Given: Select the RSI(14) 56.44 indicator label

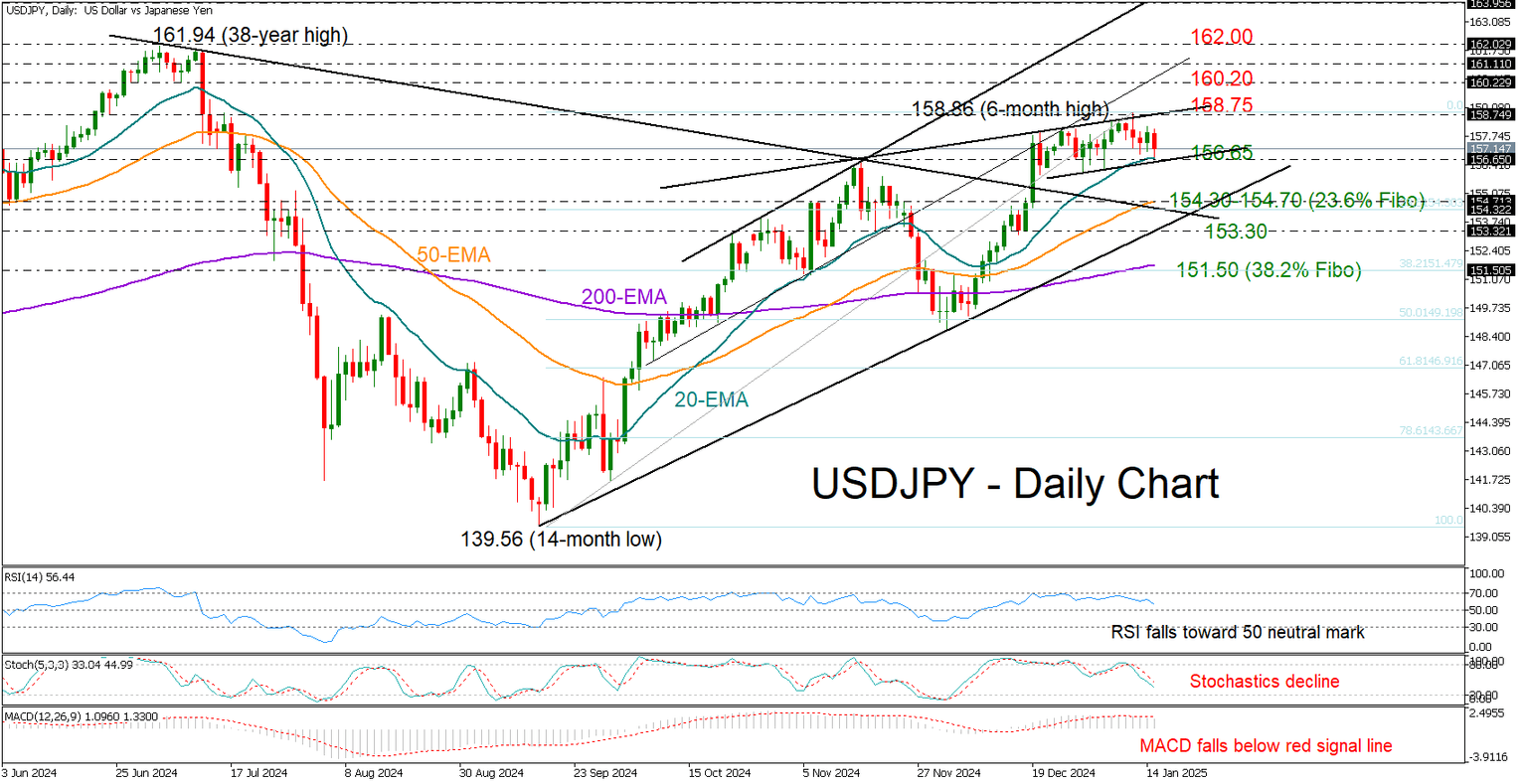Looking at the screenshot, I should coord(40,575).
